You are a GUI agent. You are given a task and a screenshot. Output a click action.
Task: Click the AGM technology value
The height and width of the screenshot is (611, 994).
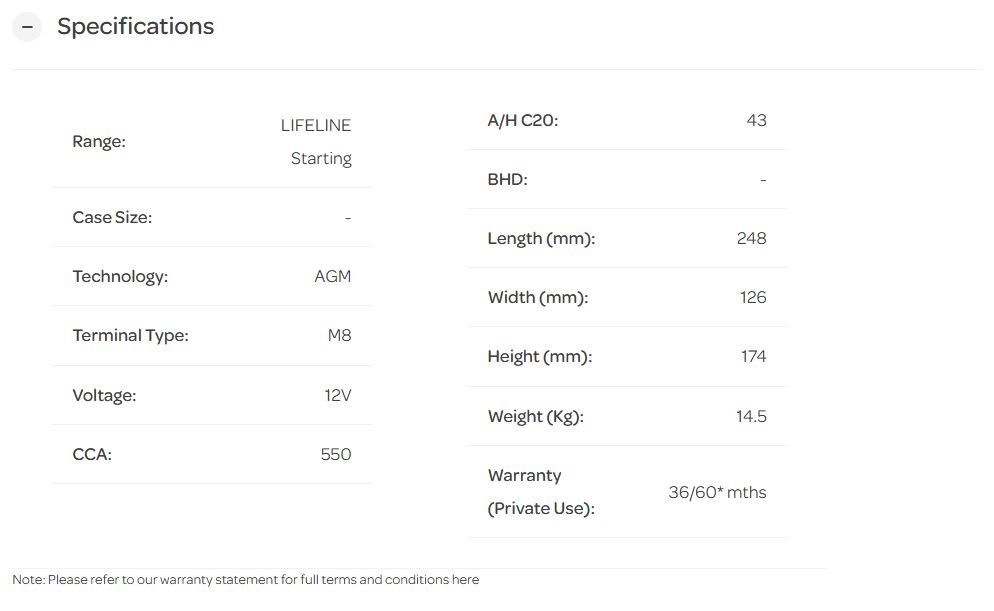click(332, 277)
